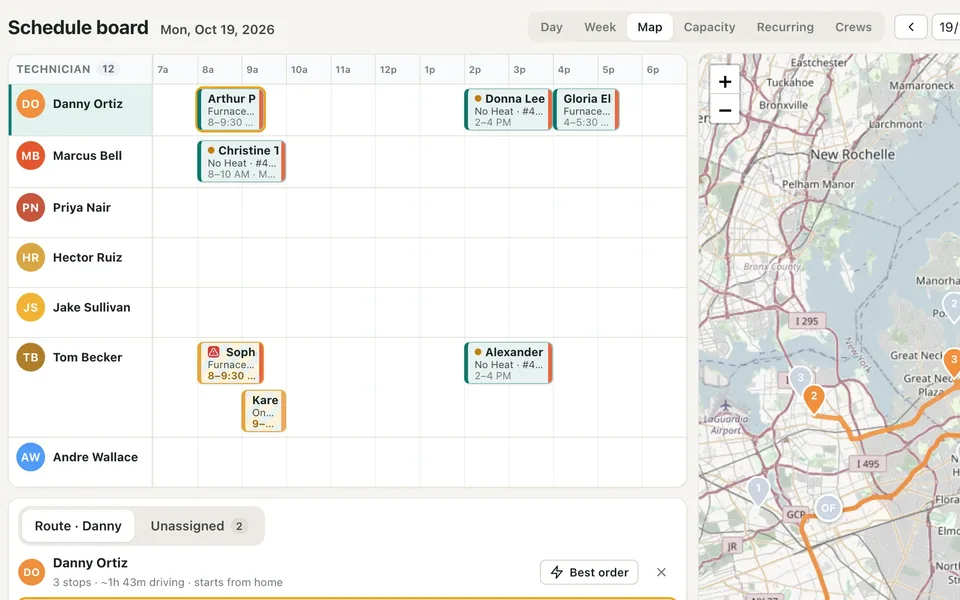960x600 pixels.
Task: Open the Crews tab
Action: click(853, 27)
